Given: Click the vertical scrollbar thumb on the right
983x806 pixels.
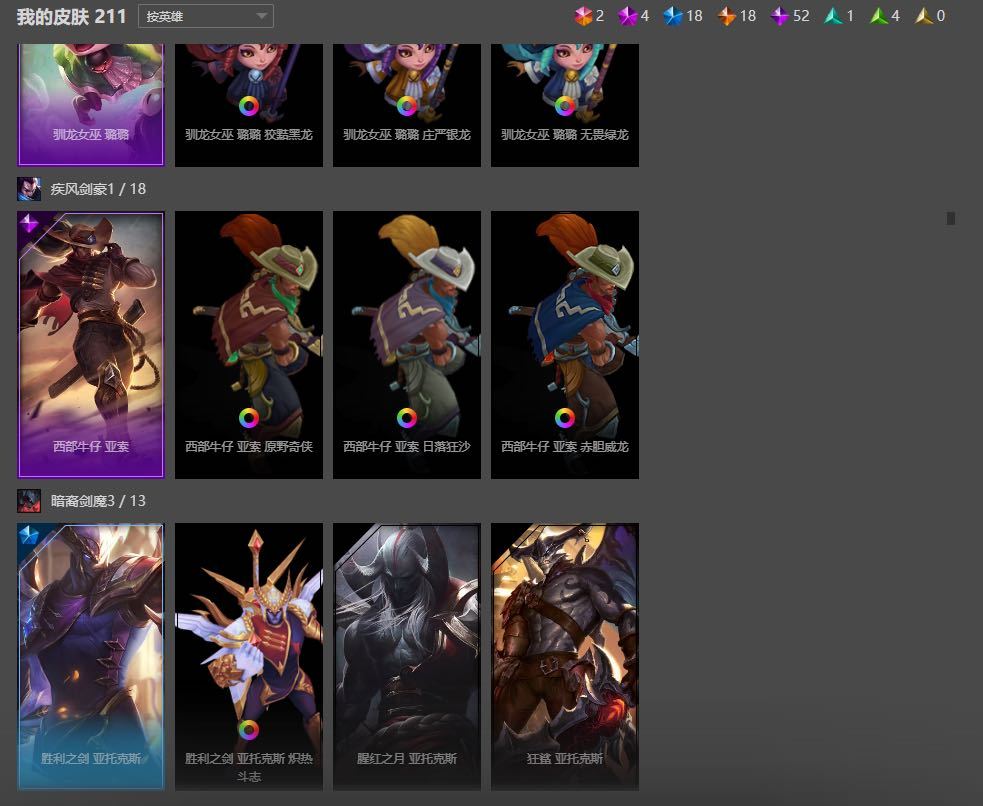Looking at the screenshot, I should click(x=951, y=218).
